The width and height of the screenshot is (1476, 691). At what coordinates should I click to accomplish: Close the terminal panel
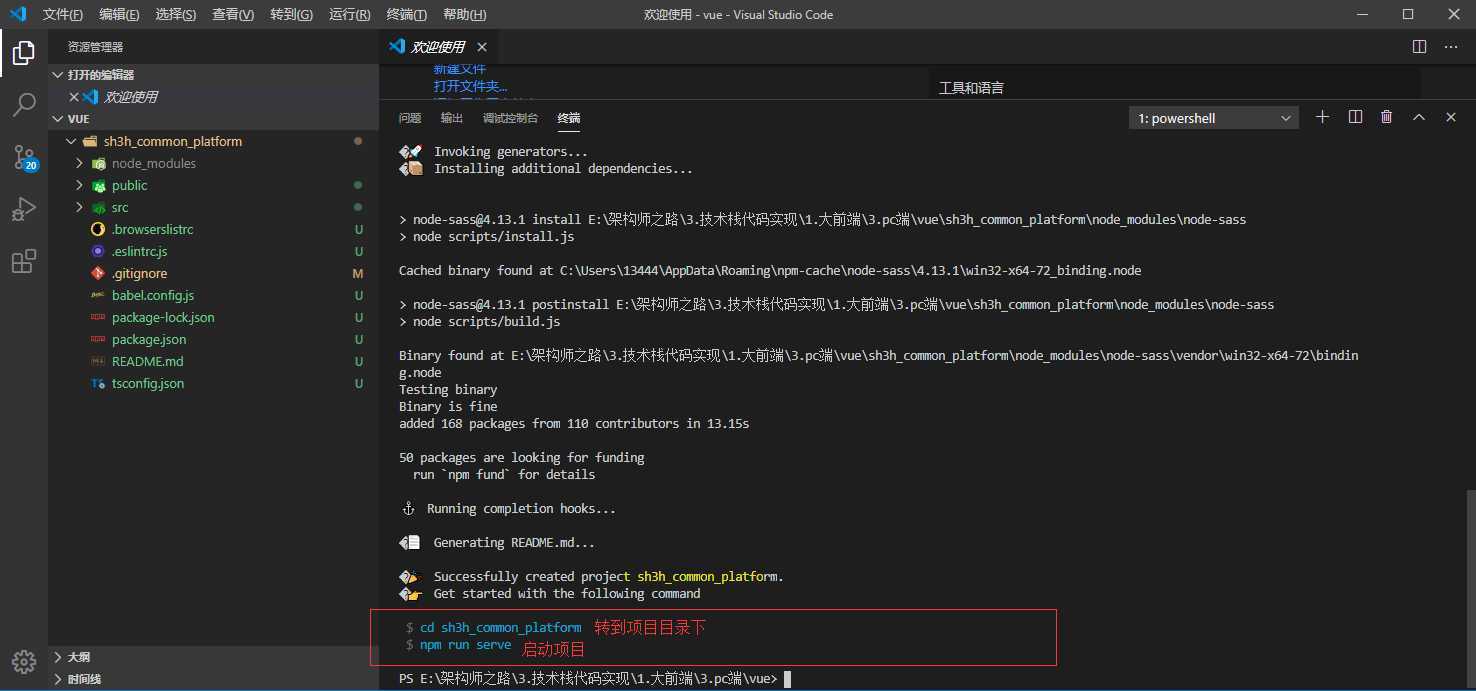click(1450, 117)
